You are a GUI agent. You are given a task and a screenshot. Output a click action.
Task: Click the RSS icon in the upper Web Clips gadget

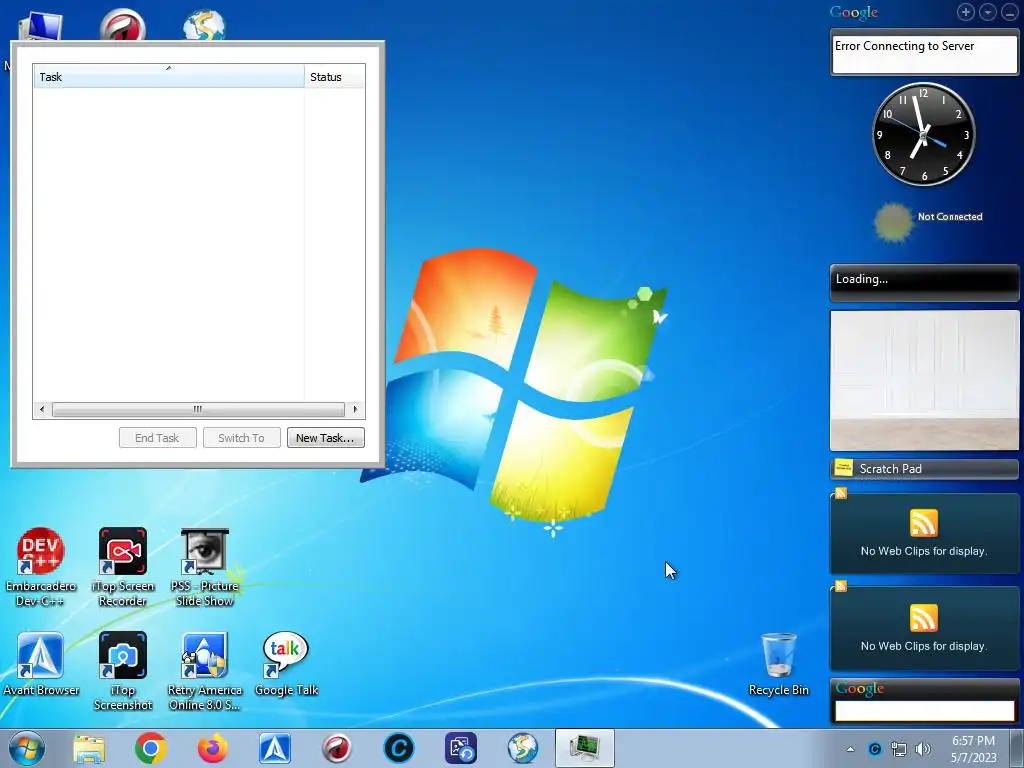click(x=923, y=523)
